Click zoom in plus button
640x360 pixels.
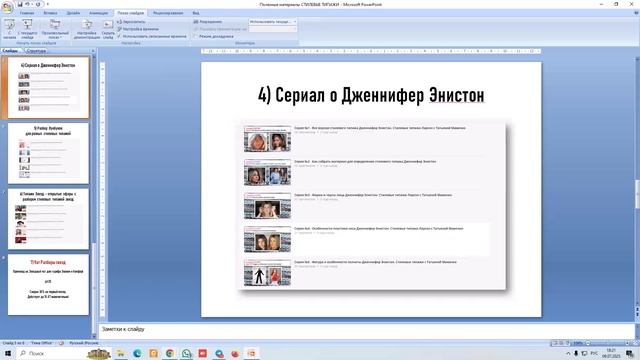coord(628,343)
